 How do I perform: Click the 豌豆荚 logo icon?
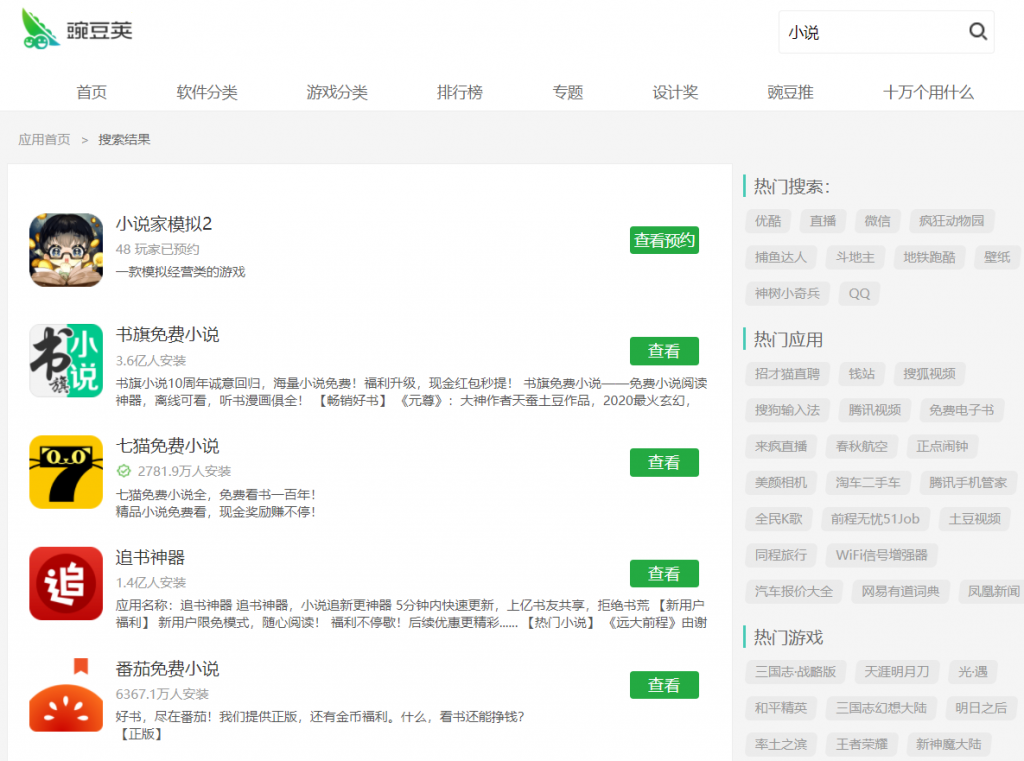[x=40, y=29]
